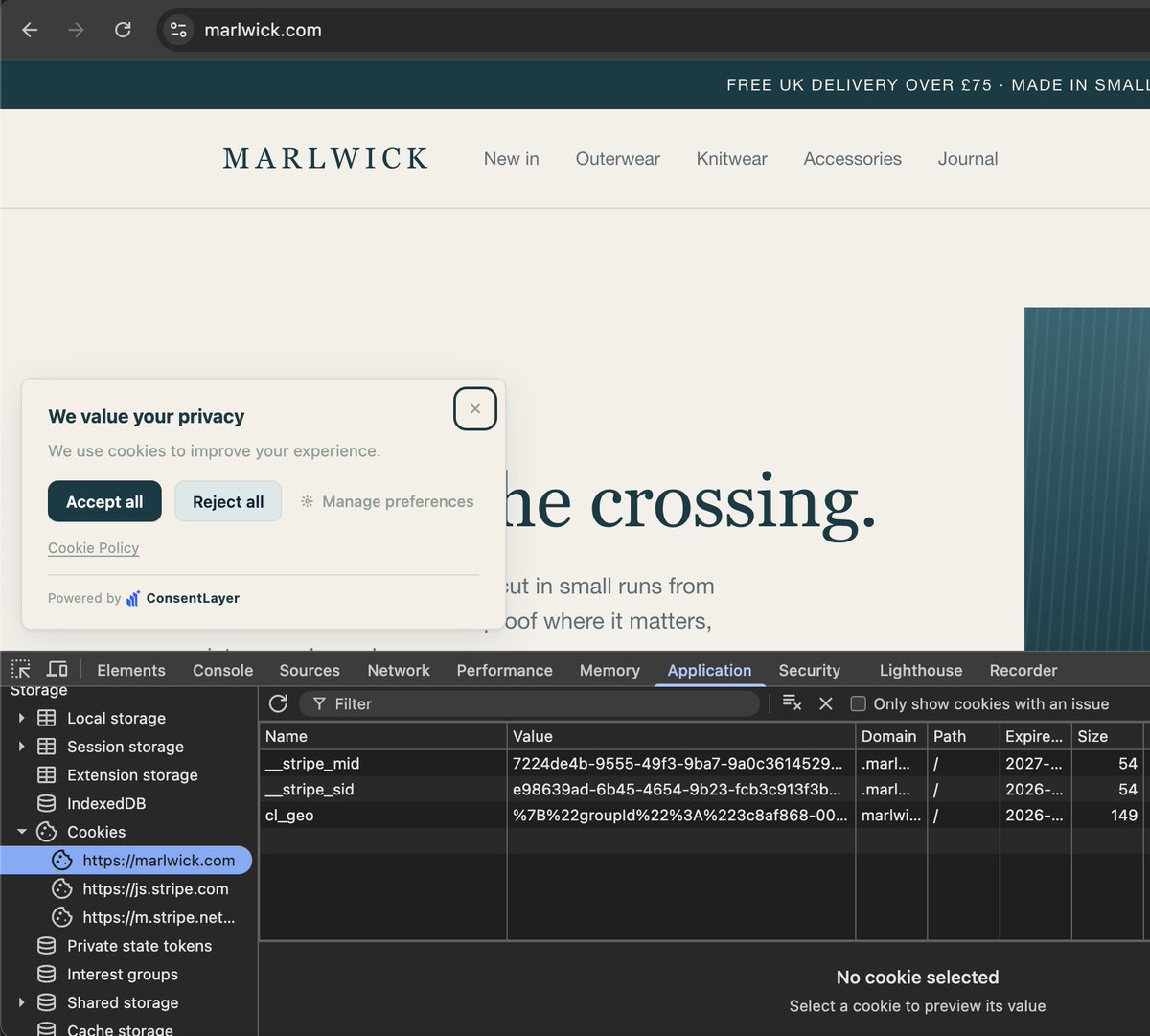Select Shared storage in sidebar
Screen dimensions: 1150x1036
pos(123,1002)
